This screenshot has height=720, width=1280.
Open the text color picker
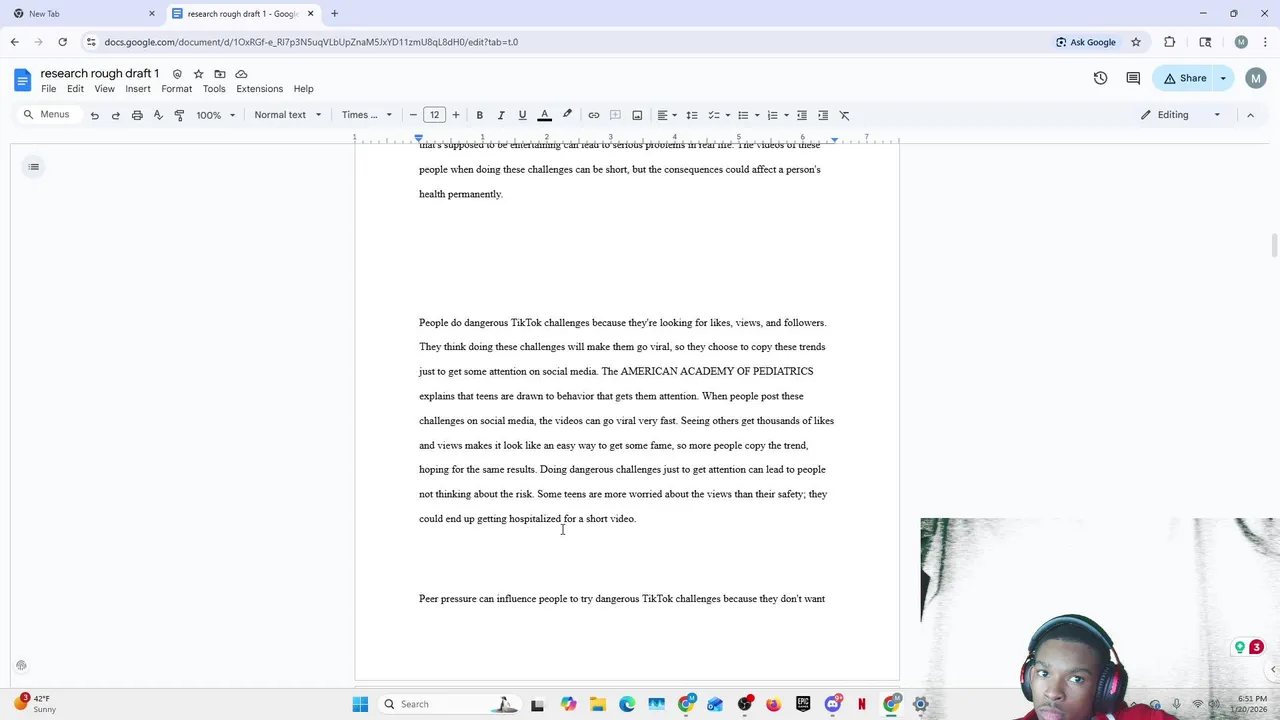pos(545,115)
